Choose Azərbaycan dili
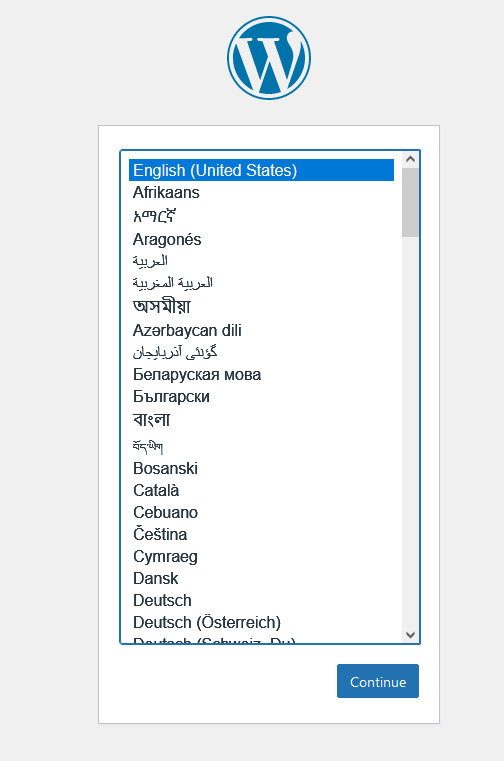The height and width of the screenshot is (761, 504). click(261, 331)
